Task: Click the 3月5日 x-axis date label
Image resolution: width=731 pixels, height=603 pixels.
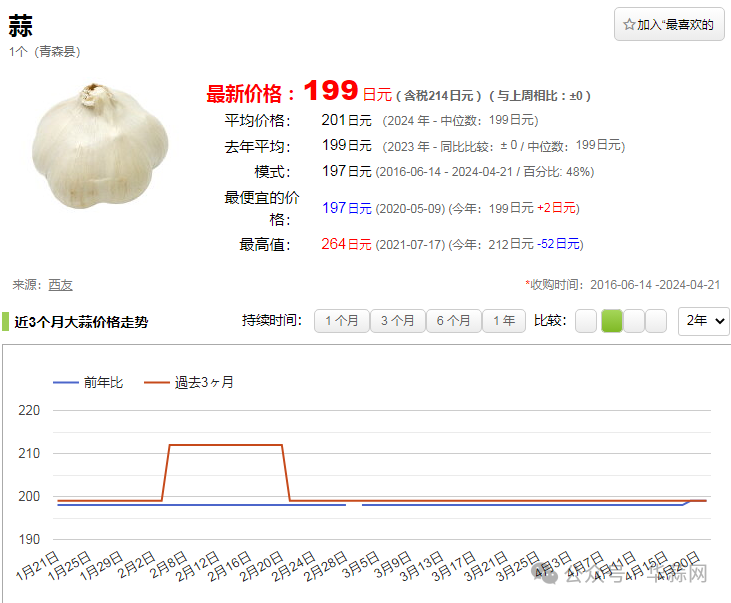Action: [361, 564]
